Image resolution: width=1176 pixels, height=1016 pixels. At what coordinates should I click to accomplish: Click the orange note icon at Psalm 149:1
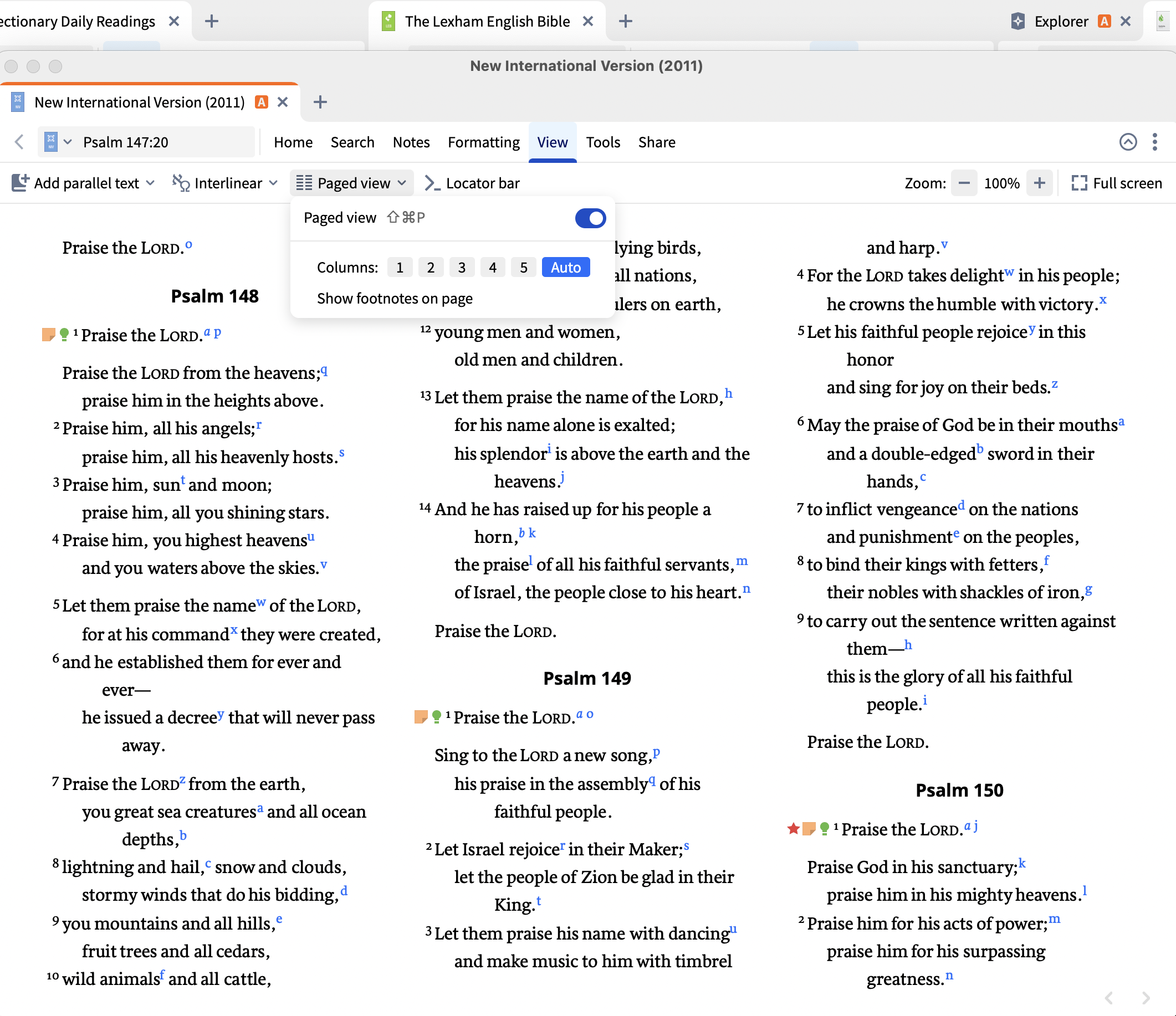421,717
